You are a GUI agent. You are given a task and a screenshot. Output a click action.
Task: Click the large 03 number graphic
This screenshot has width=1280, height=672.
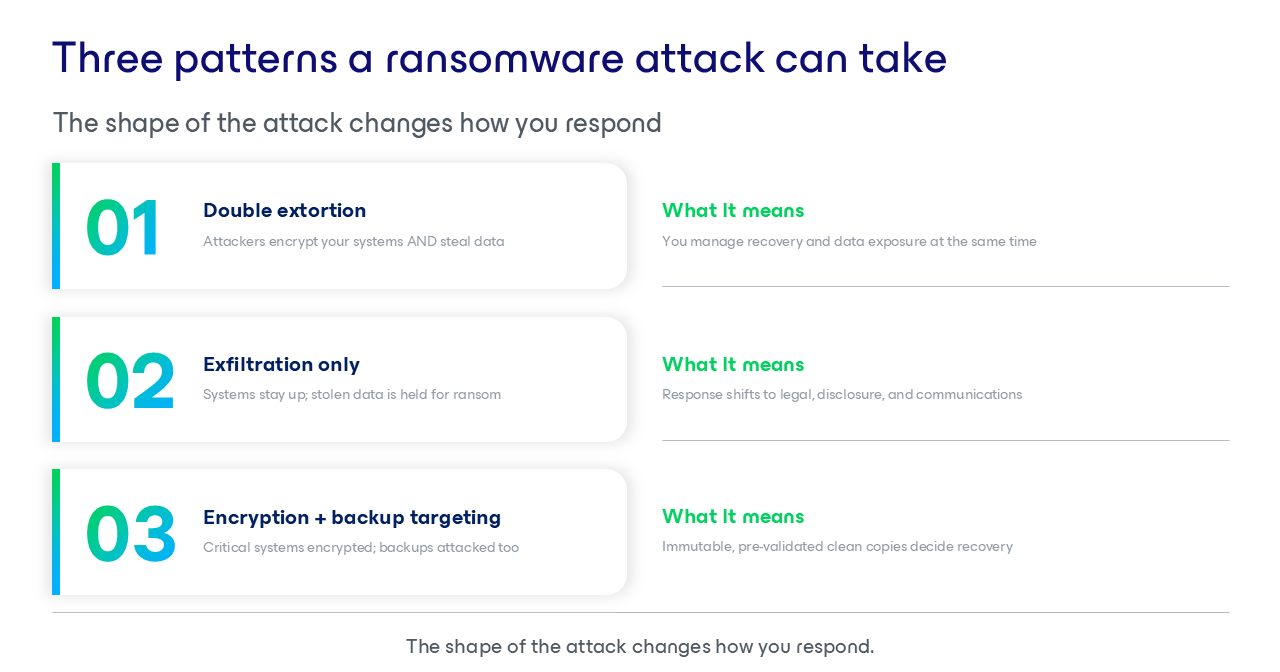131,534
